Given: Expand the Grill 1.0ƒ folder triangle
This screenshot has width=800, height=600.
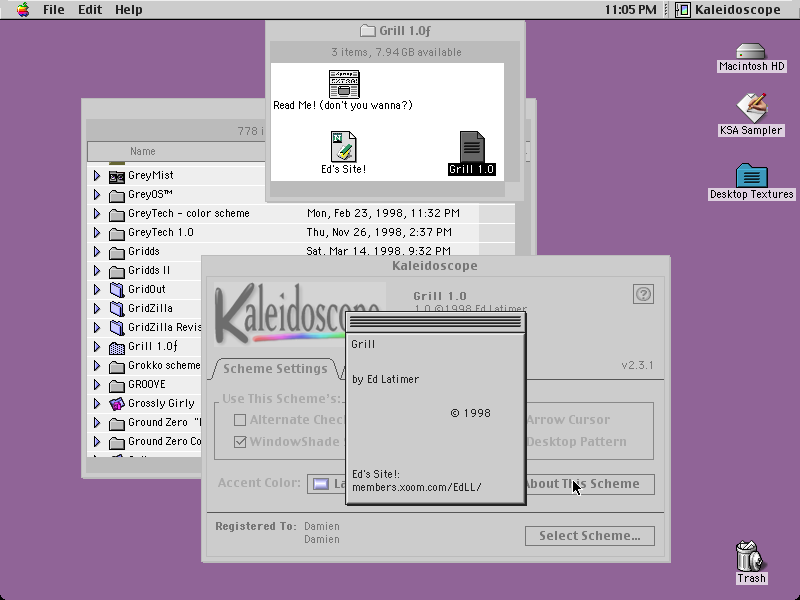Looking at the screenshot, I should (x=97, y=346).
